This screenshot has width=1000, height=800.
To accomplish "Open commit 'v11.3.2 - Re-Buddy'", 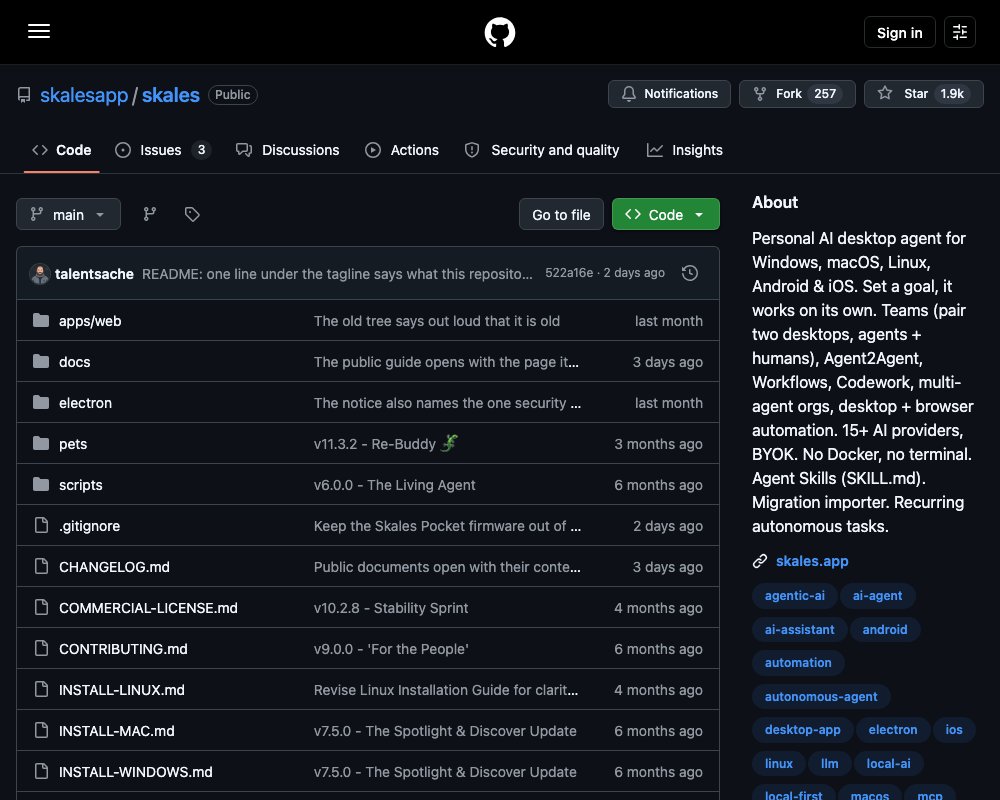I will coord(386,443).
